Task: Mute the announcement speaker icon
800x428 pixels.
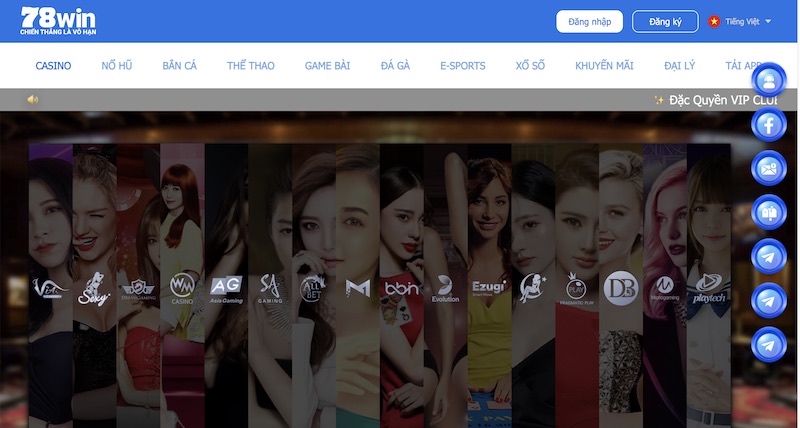Action: pyautogui.click(x=33, y=99)
